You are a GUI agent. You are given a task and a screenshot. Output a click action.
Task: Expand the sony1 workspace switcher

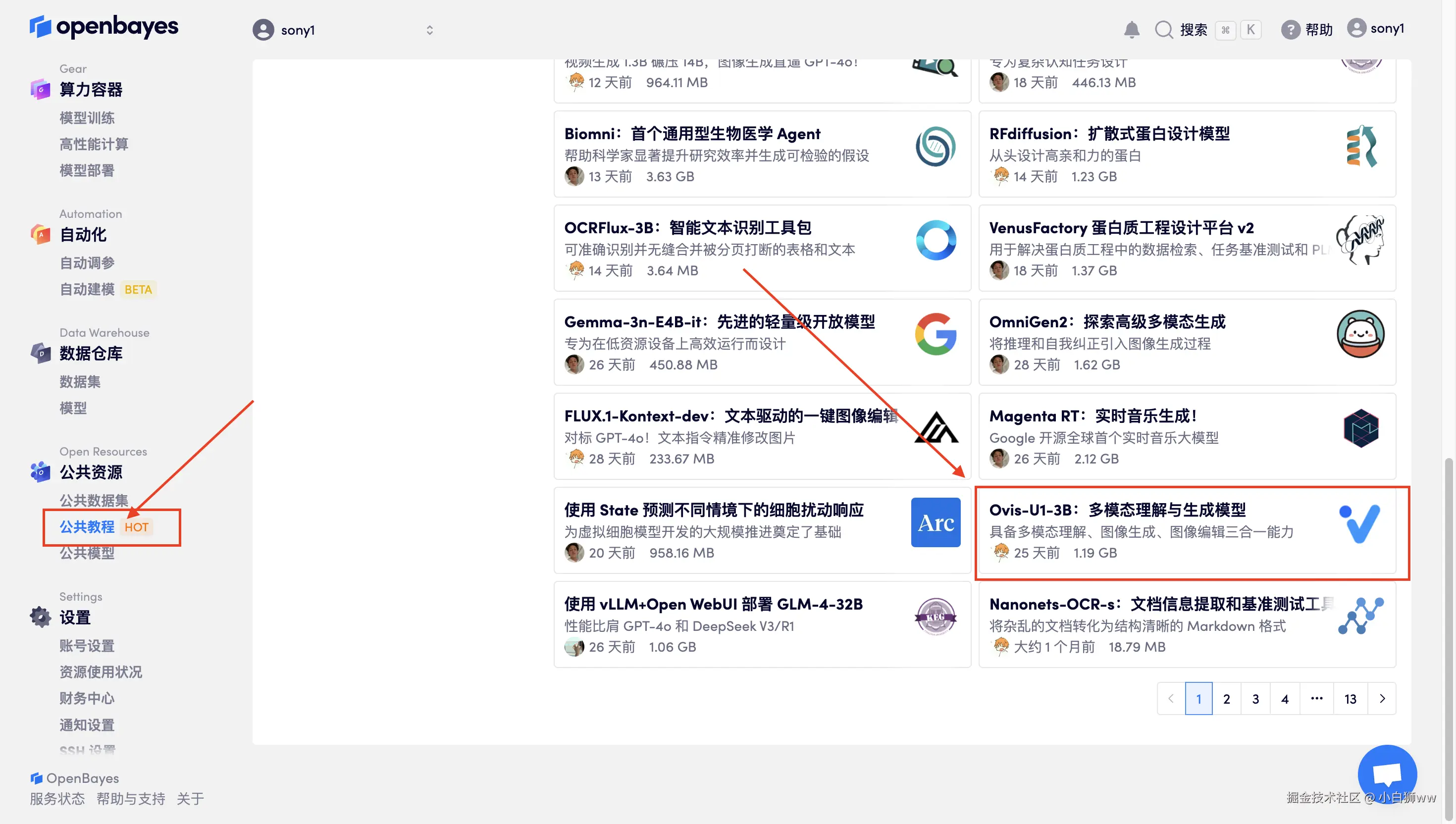click(x=429, y=30)
